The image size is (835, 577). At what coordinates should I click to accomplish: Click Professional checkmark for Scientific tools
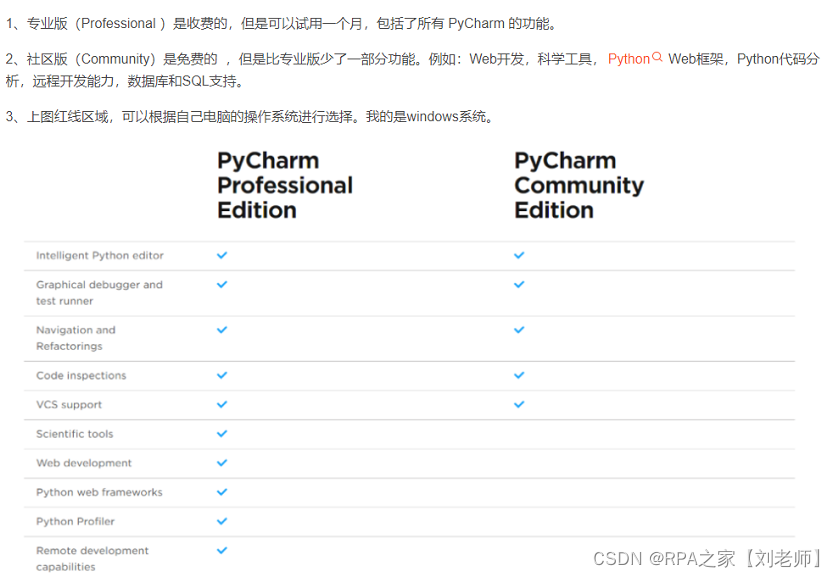coord(222,433)
